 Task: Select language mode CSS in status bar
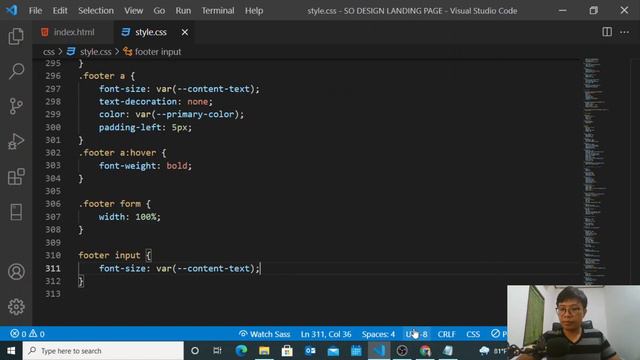point(473,334)
